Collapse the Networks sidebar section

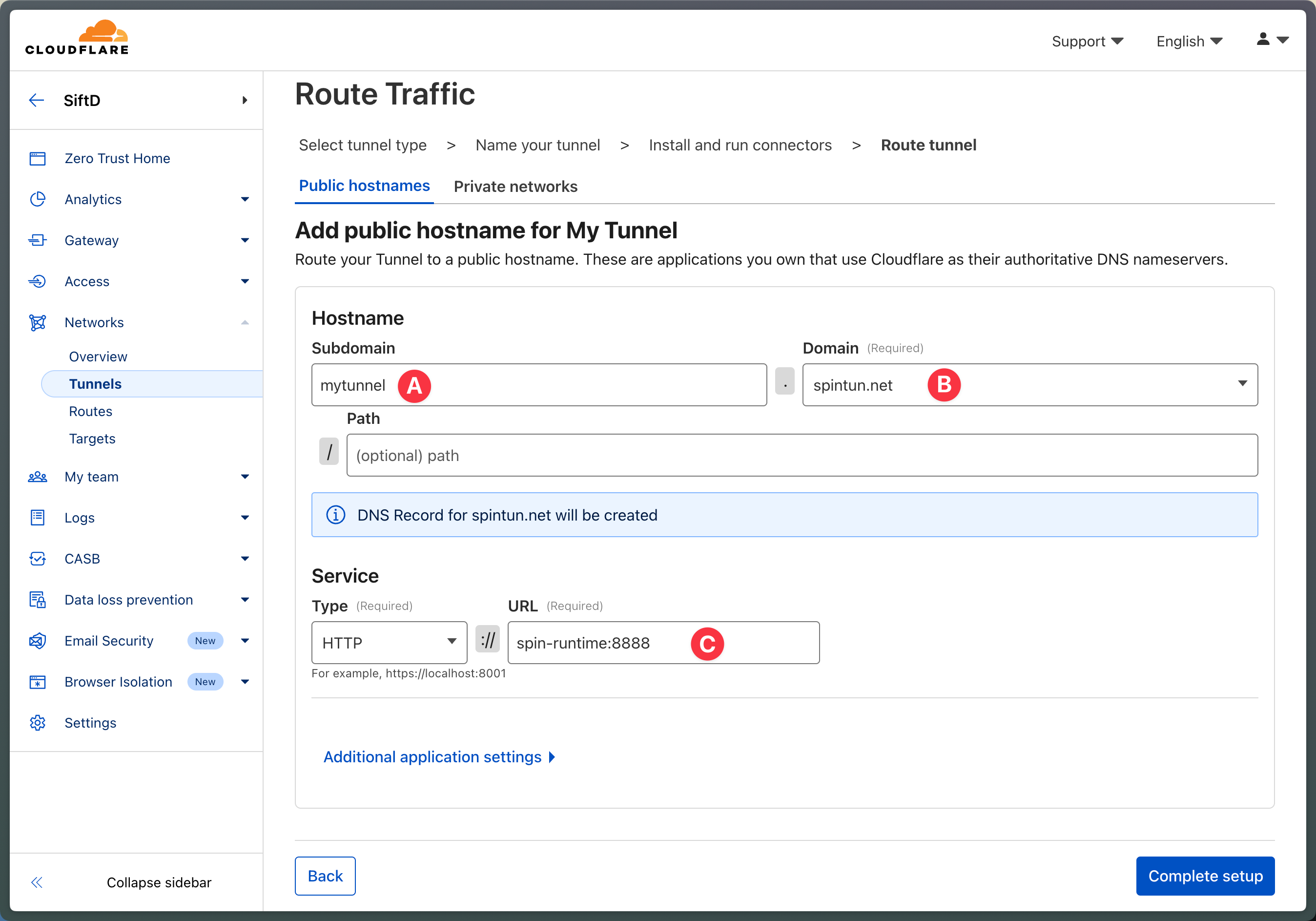tap(245, 322)
